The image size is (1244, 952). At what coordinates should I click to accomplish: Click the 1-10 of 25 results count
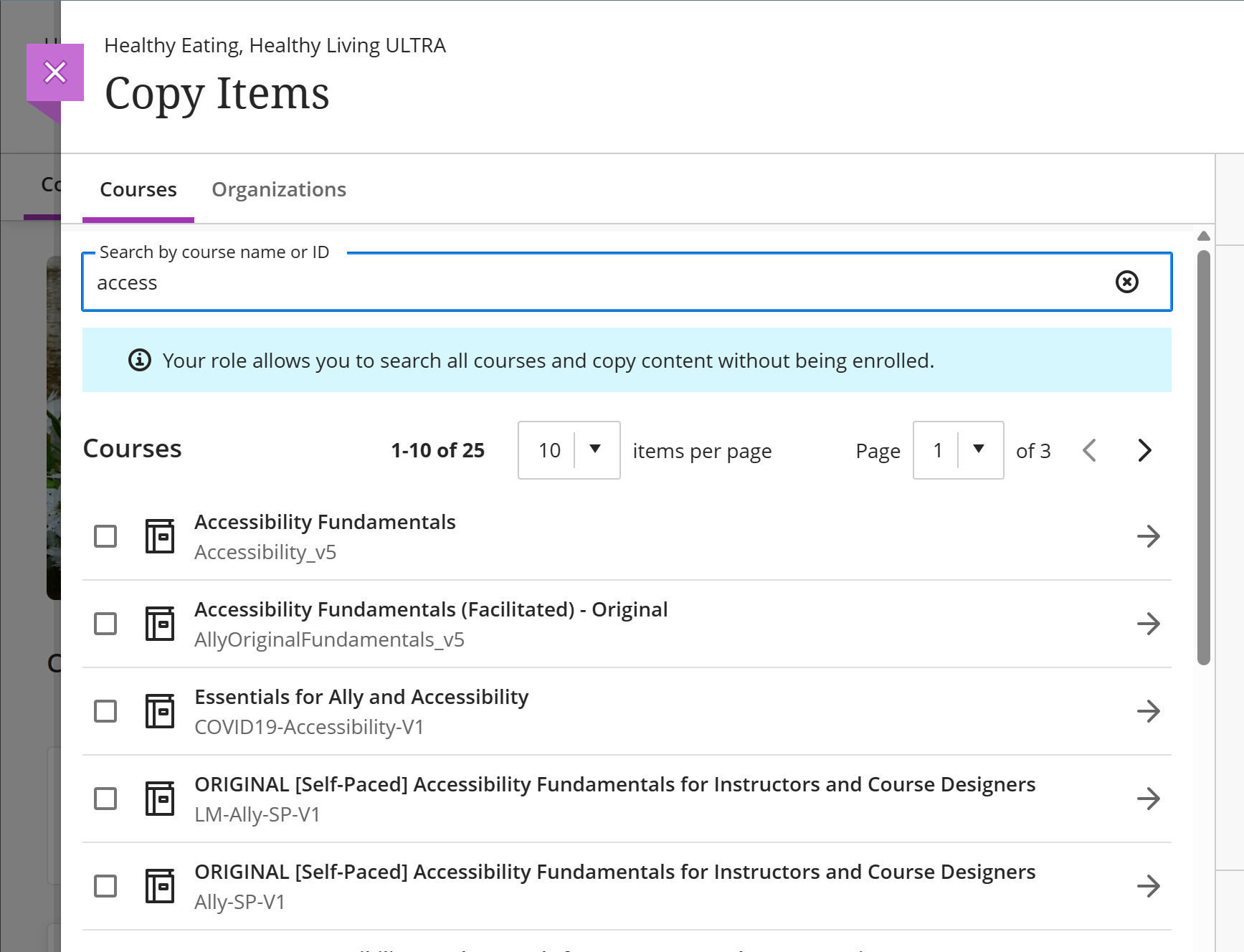(438, 450)
